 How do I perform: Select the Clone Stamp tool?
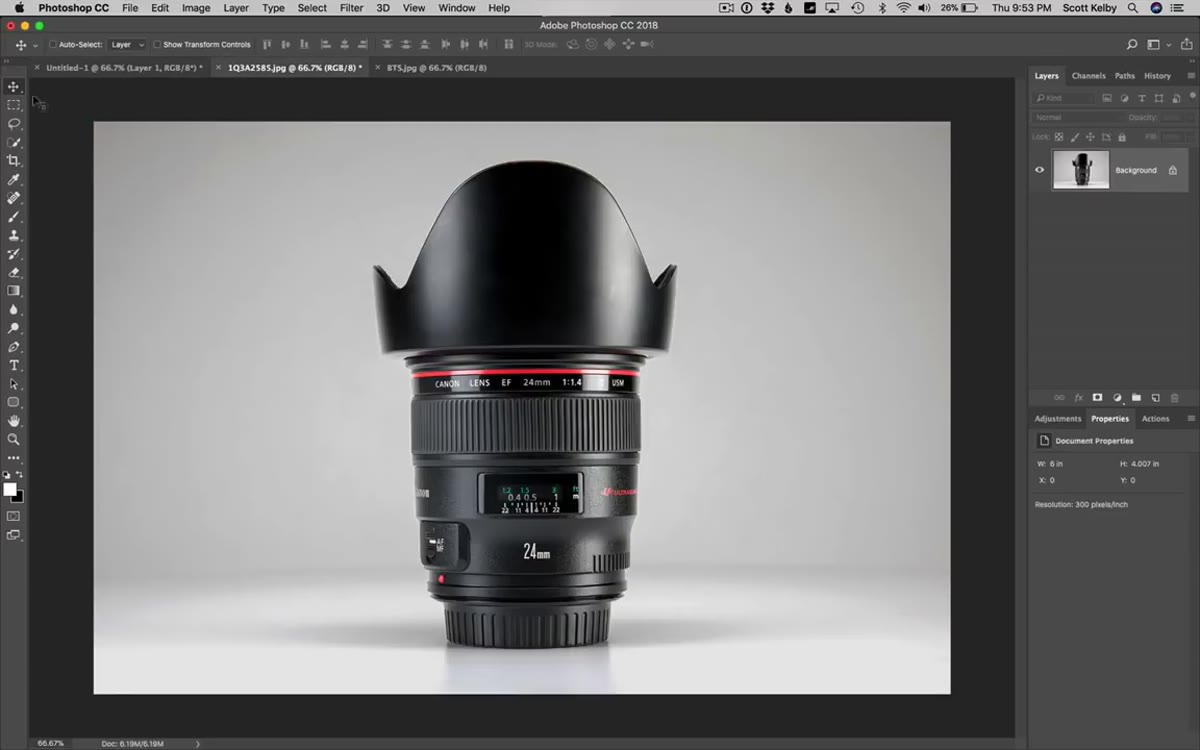point(13,235)
